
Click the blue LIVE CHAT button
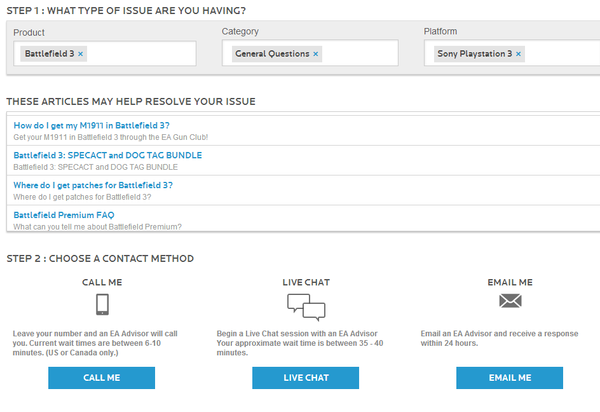[306, 378]
